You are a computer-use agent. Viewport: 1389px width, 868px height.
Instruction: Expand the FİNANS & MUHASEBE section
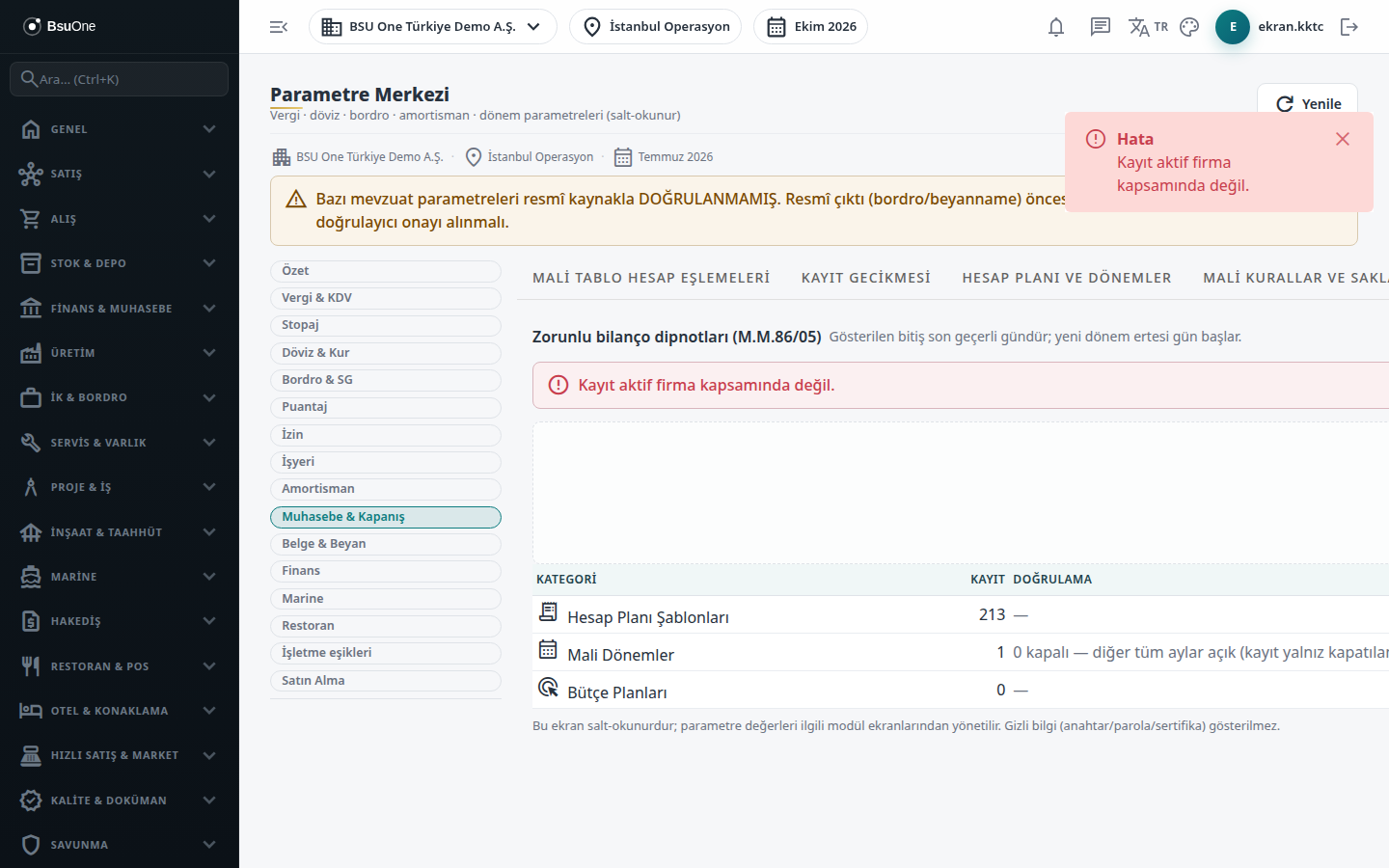coord(120,309)
